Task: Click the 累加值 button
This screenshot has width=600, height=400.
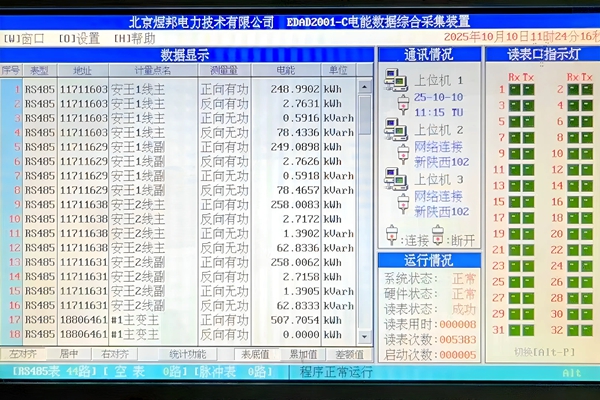Action: (x=304, y=354)
